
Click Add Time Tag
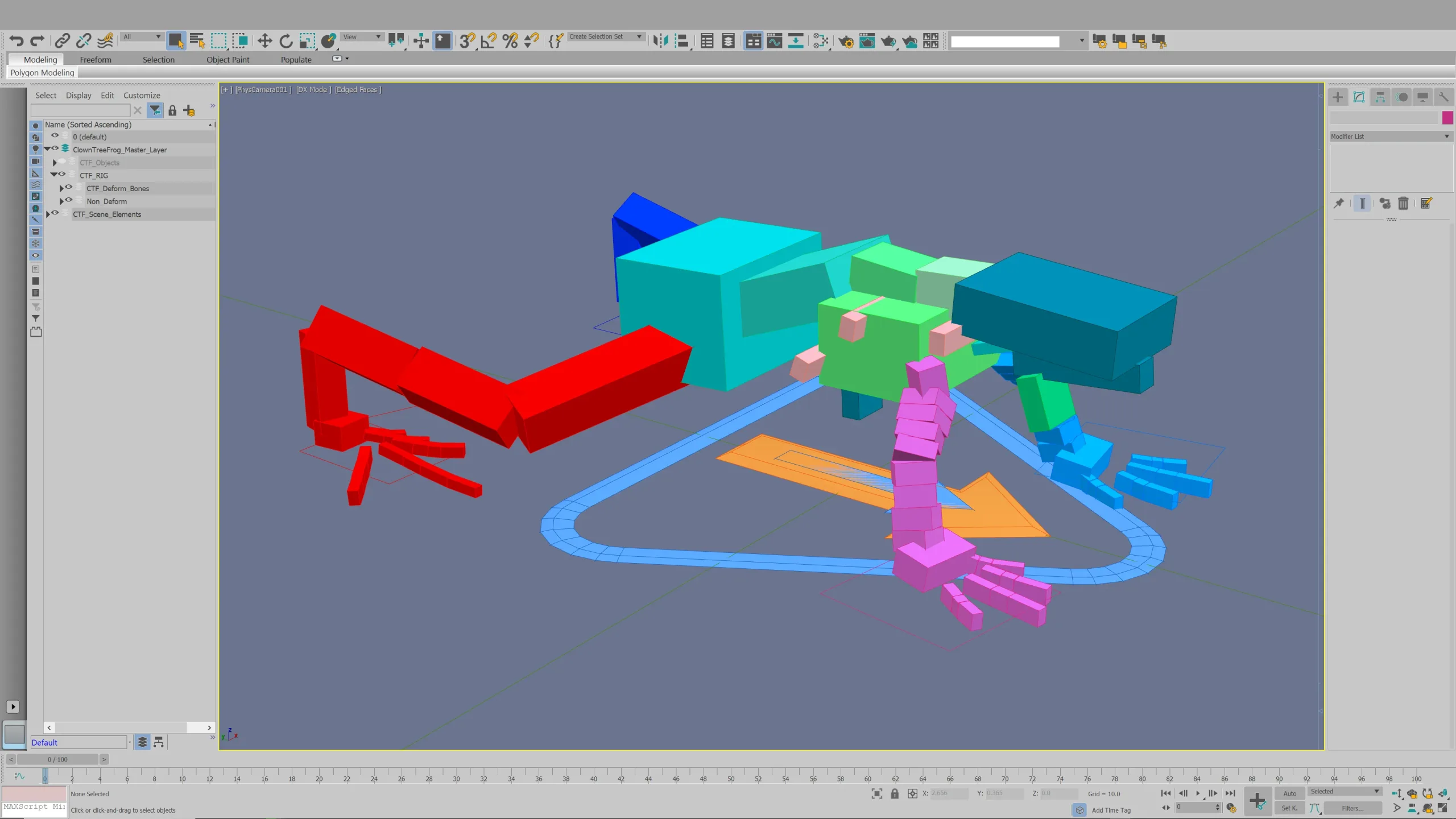pos(1111,810)
